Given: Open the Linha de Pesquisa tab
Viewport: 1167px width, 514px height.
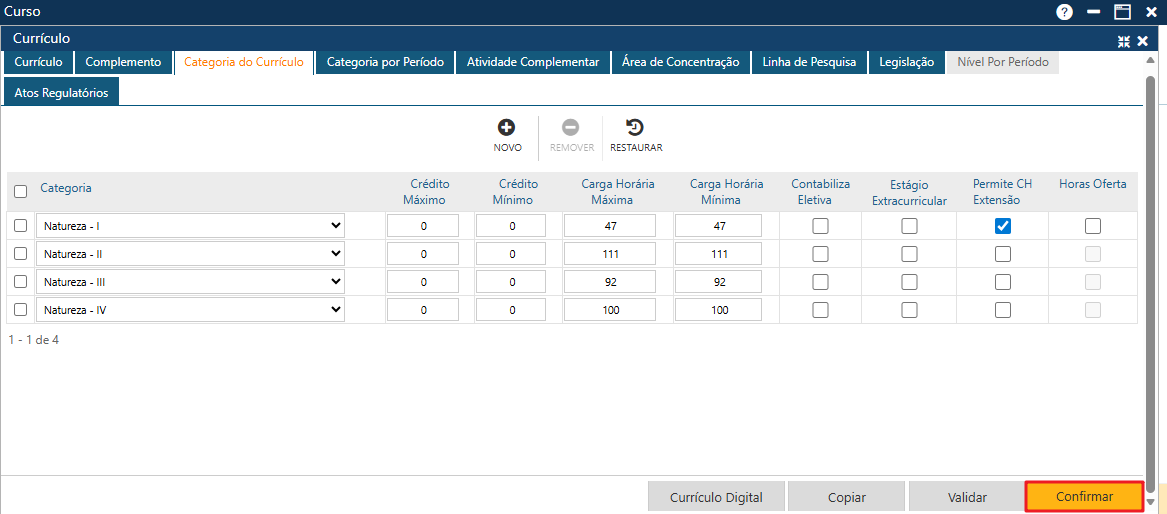Looking at the screenshot, I should (x=810, y=62).
